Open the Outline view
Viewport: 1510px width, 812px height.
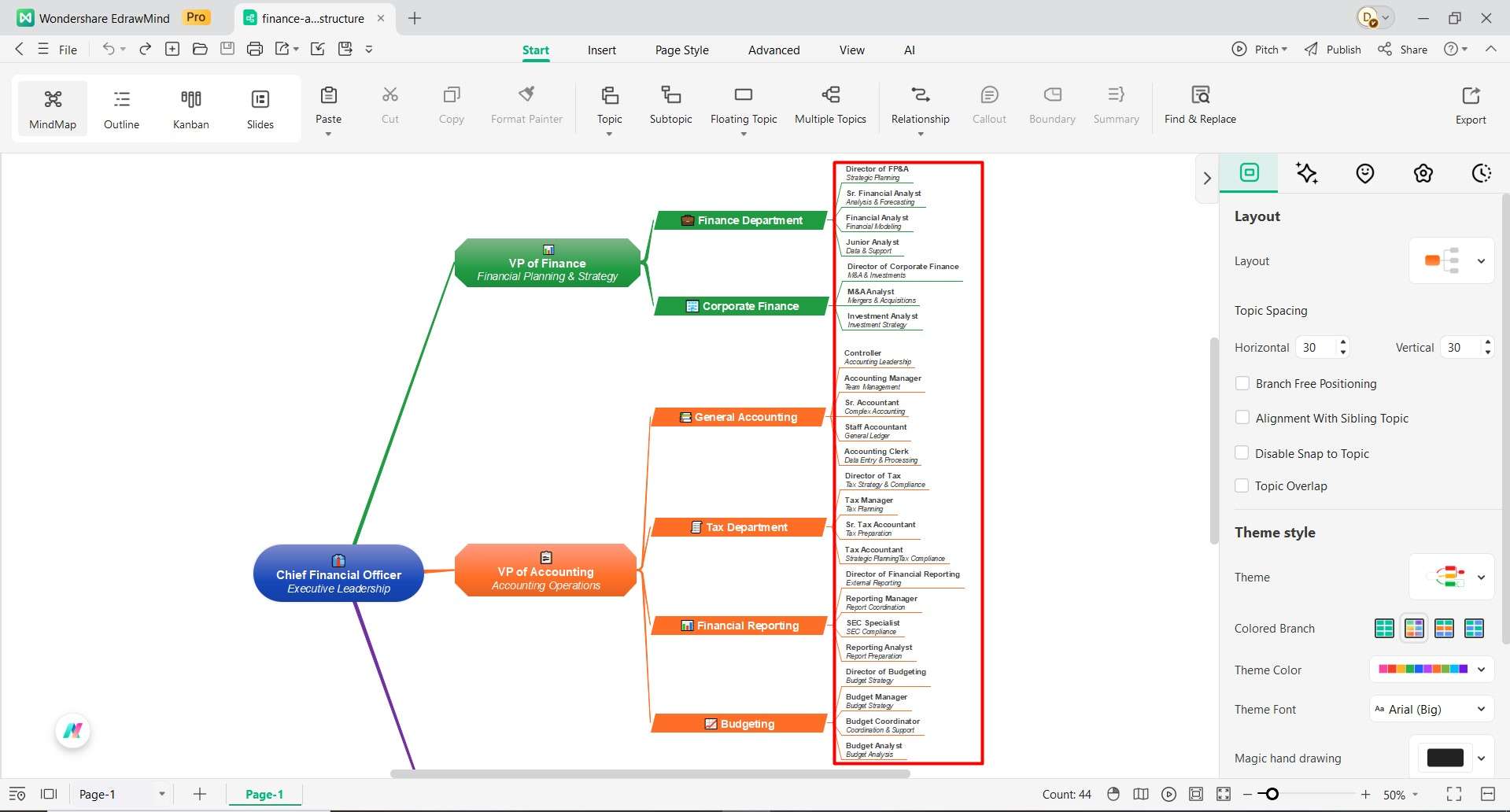(x=121, y=109)
